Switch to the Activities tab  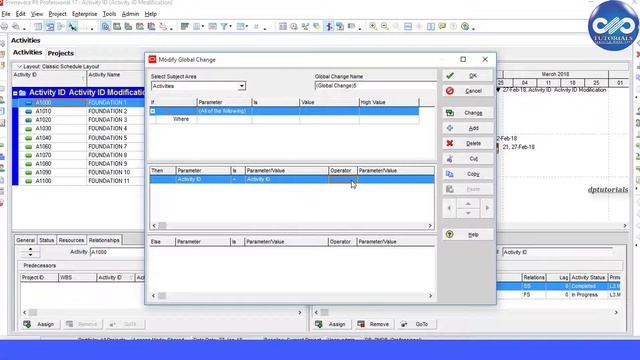pos(27,53)
